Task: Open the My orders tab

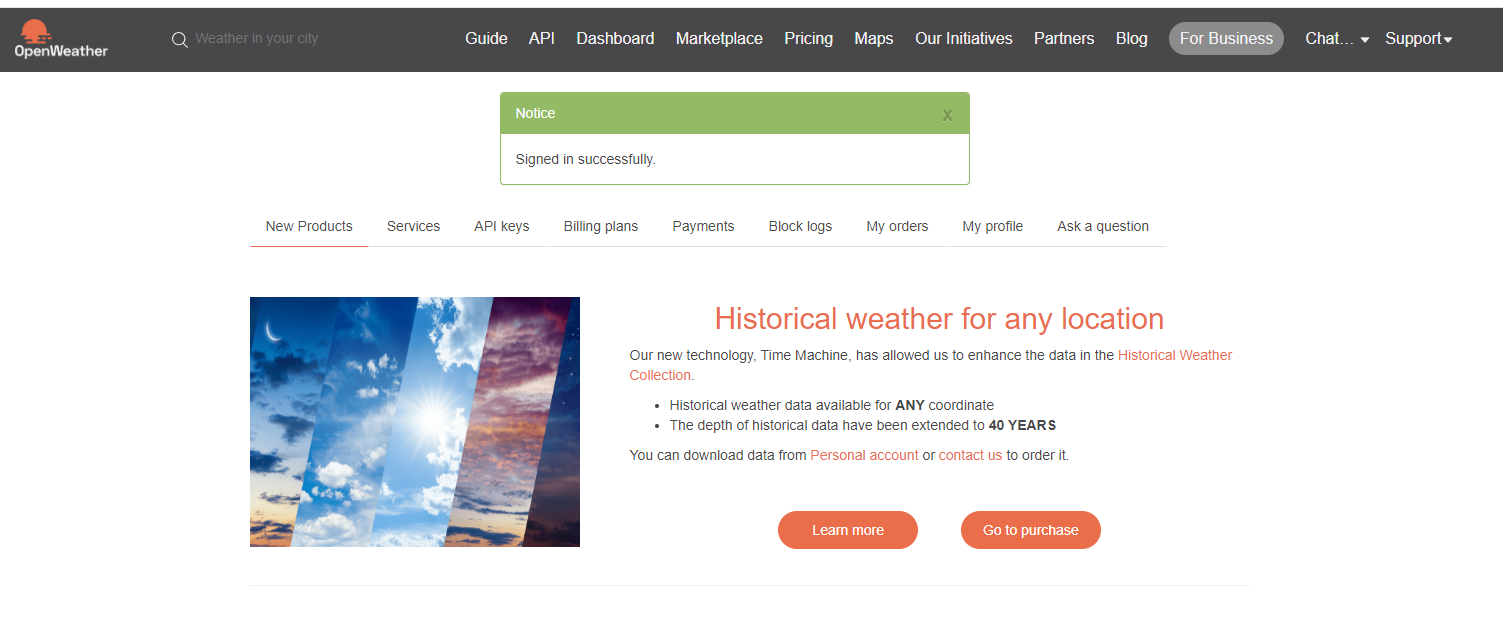Action: pos(897,226)
